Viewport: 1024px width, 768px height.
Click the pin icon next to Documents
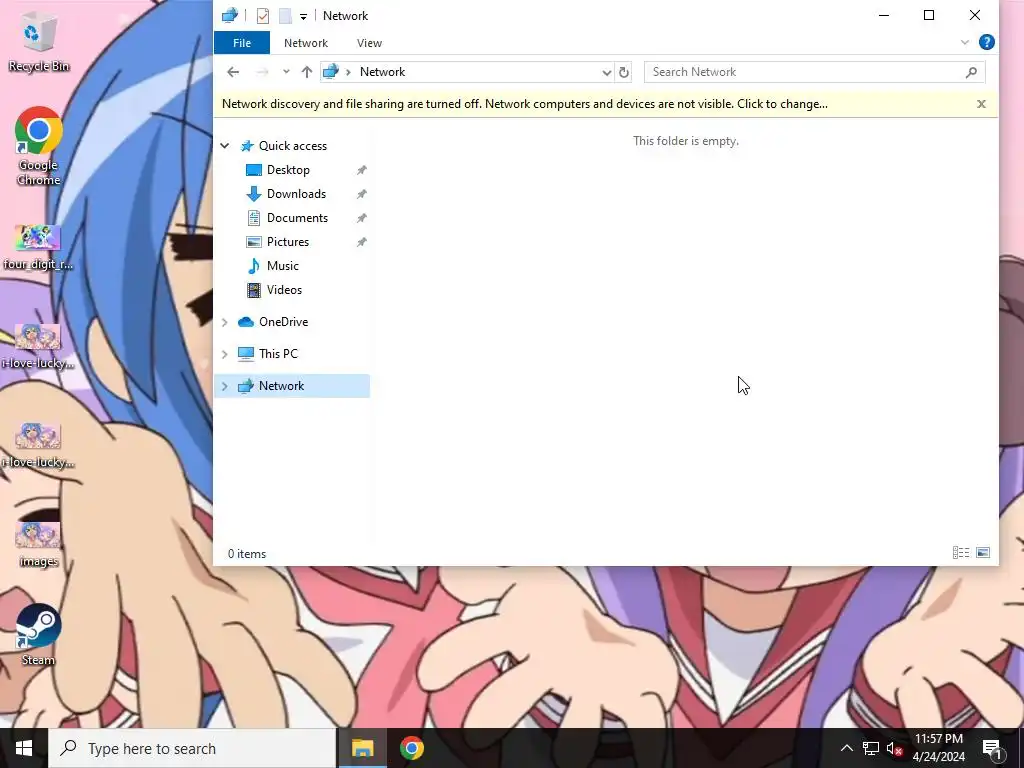coord(361,218)
